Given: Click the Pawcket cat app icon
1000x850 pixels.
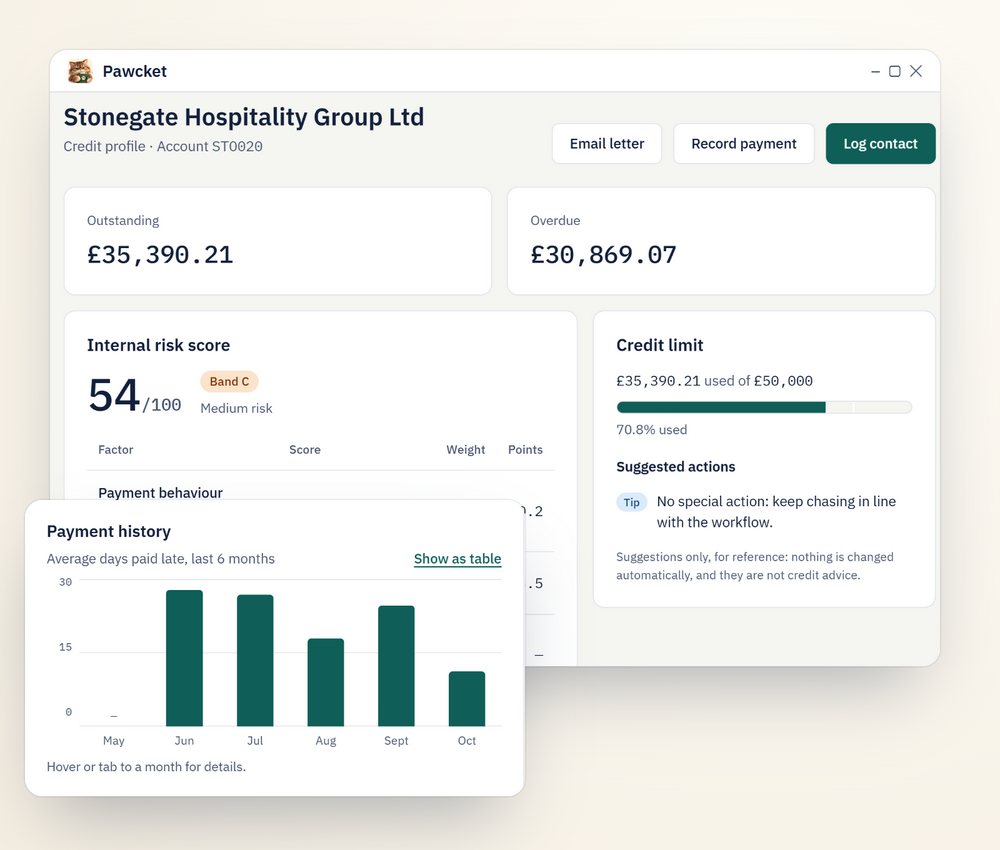Looking at the screenshot, I should point(80,71).
